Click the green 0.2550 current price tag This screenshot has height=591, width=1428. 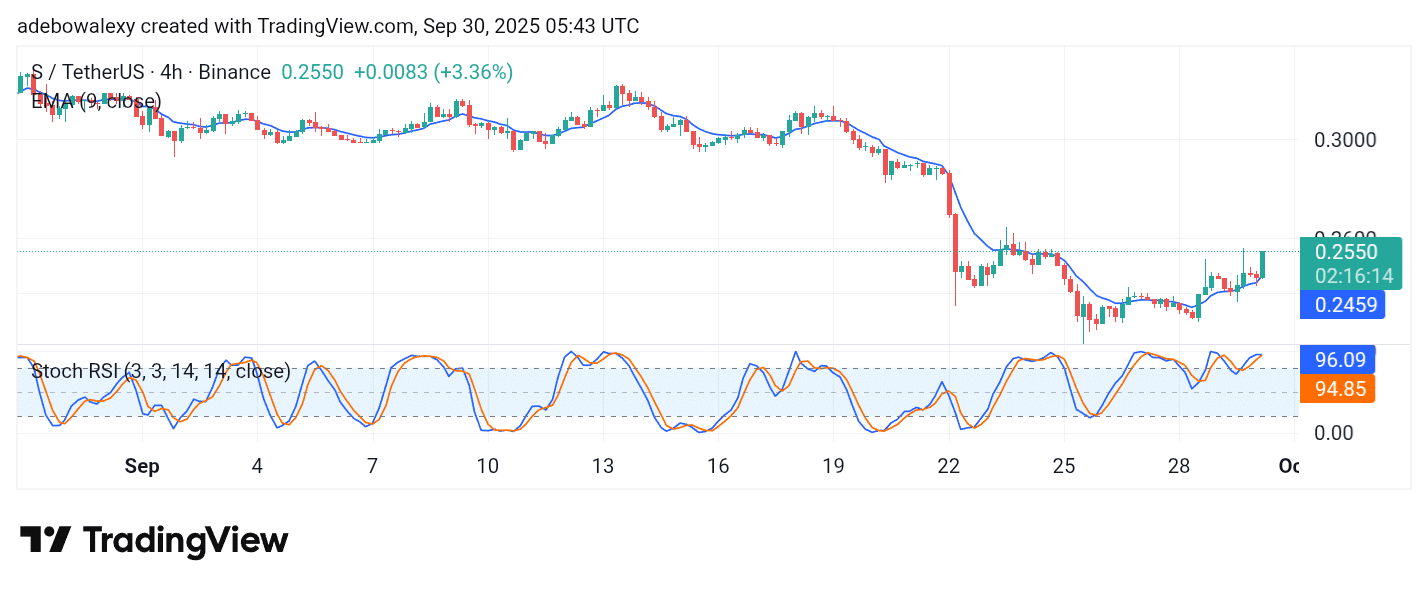(x=1346, y=252)
